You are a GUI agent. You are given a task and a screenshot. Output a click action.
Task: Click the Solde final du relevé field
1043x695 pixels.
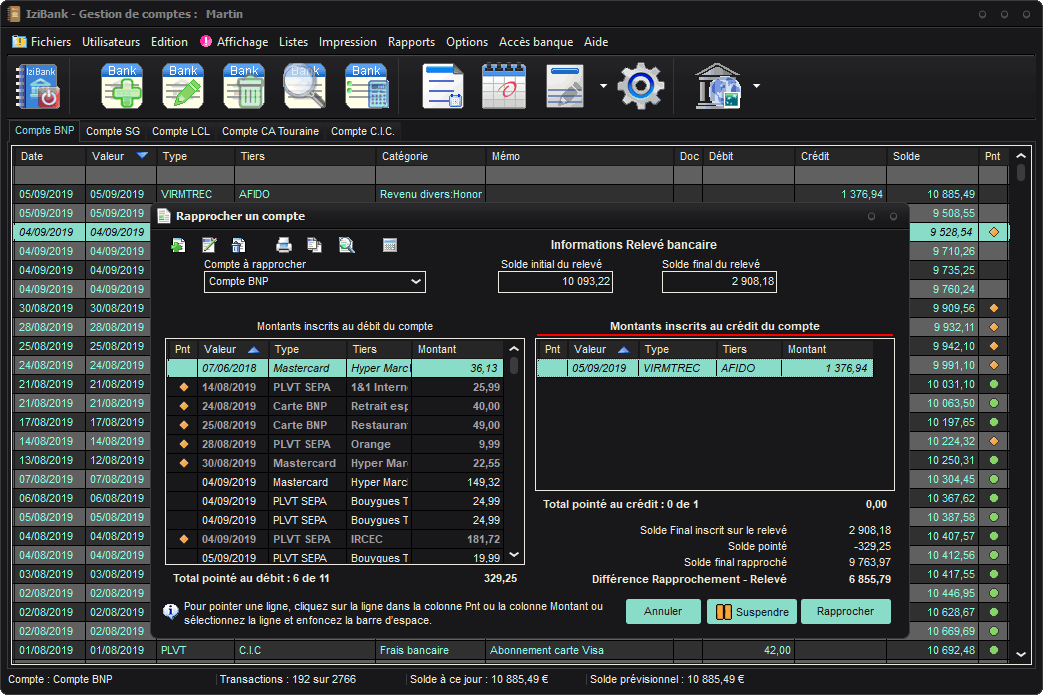pos(719,282)
